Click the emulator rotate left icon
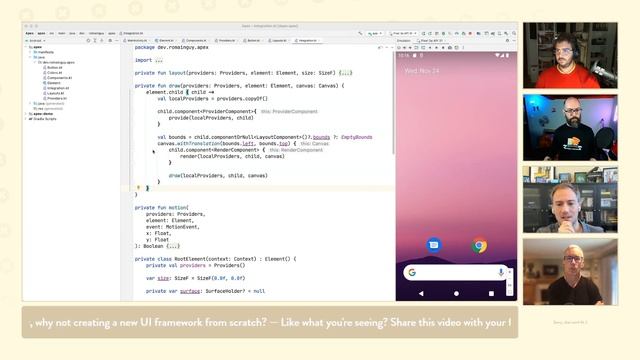Image resolution: width=640 pixels, height=360 pixels. coord(416,47)
